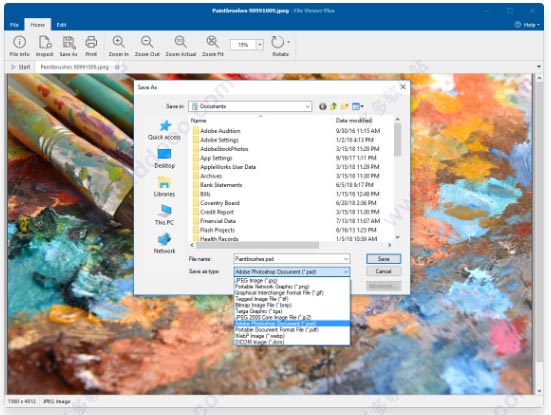Open the File menu
This screenshot has height=415, width=551.
pyautogui.click(x=14, y=25)
